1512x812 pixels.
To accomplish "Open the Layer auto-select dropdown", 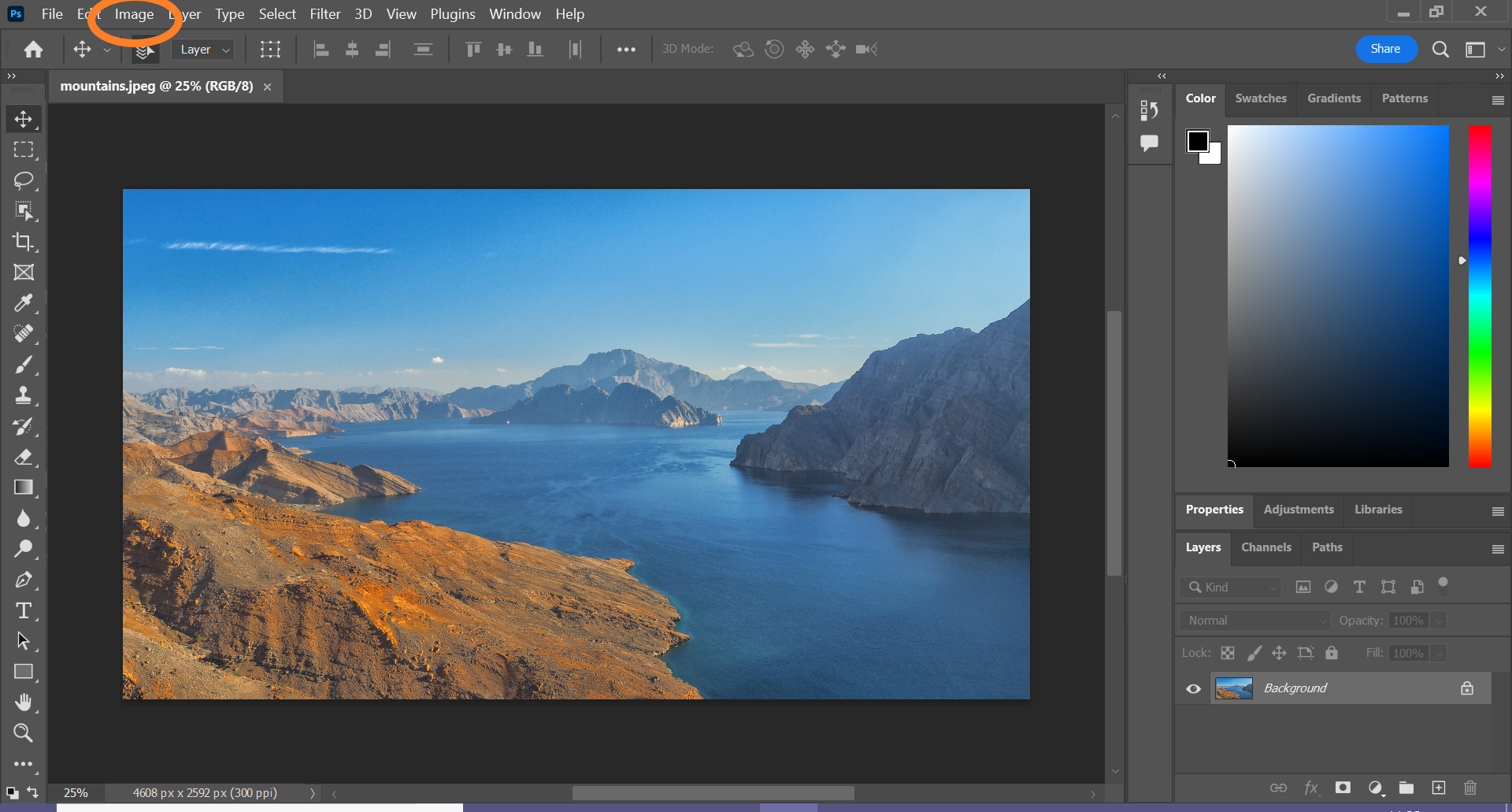I will tap(203, 50).
